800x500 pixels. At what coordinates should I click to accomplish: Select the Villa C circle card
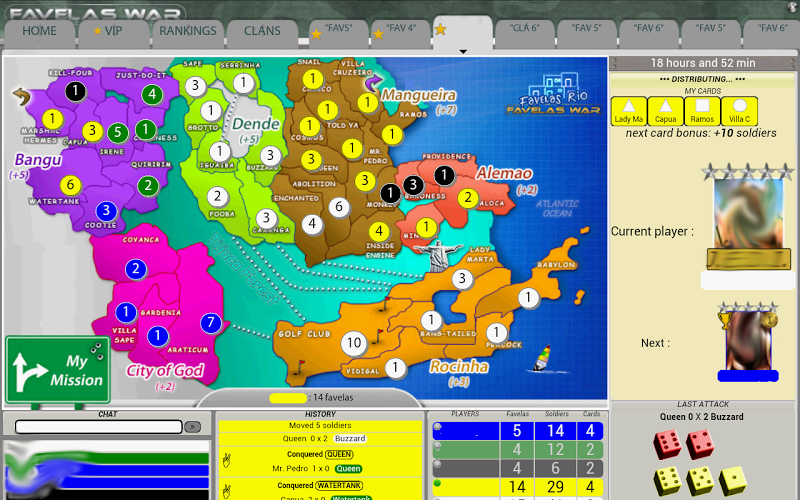[739, 111]
